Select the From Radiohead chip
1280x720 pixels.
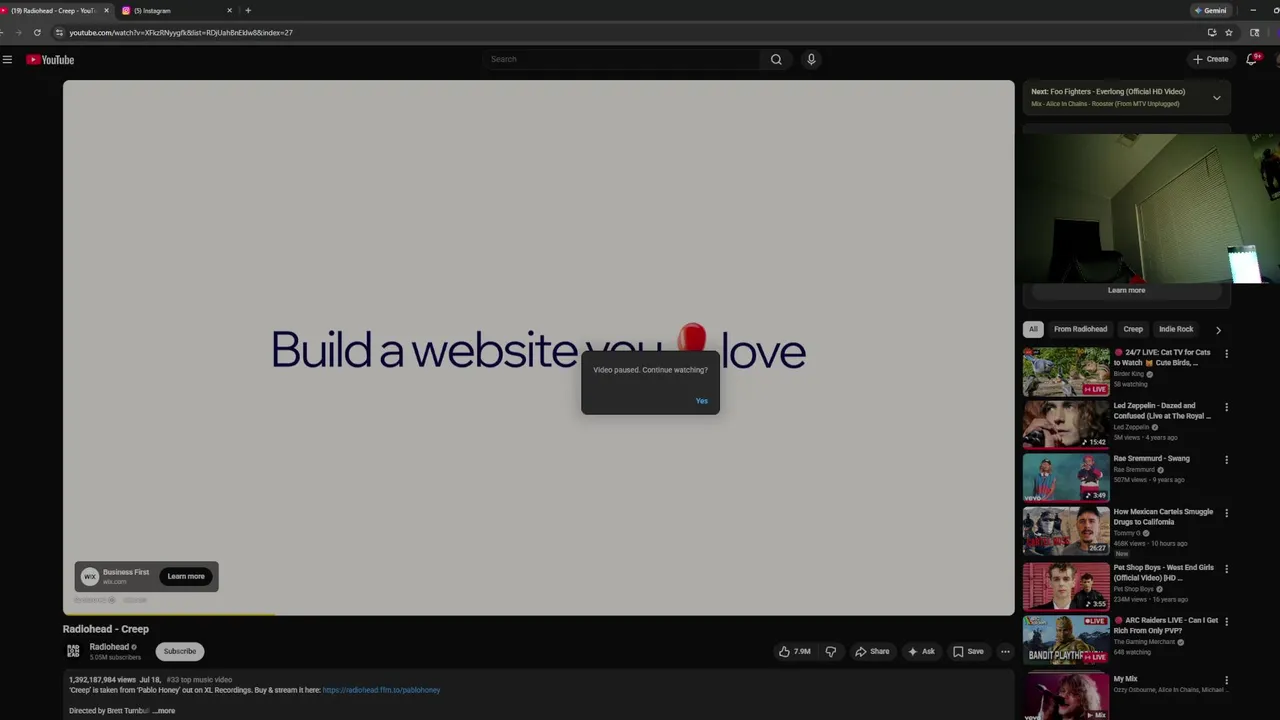1080,329
